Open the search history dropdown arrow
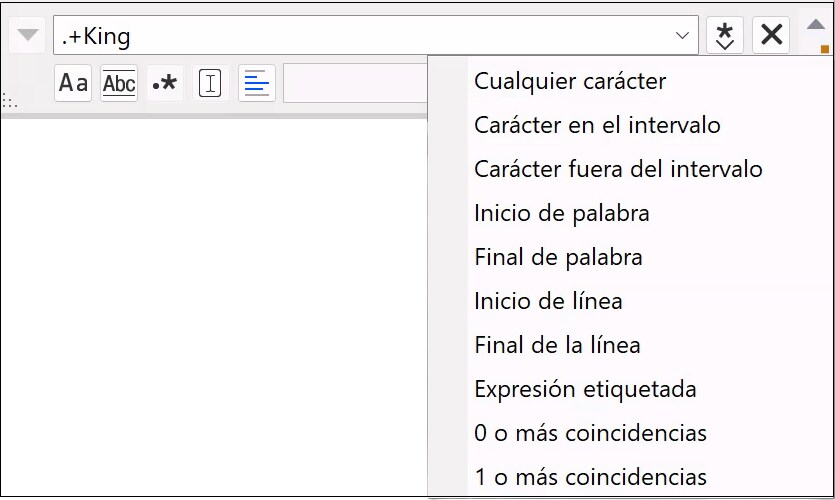 (x=683, y=36)
